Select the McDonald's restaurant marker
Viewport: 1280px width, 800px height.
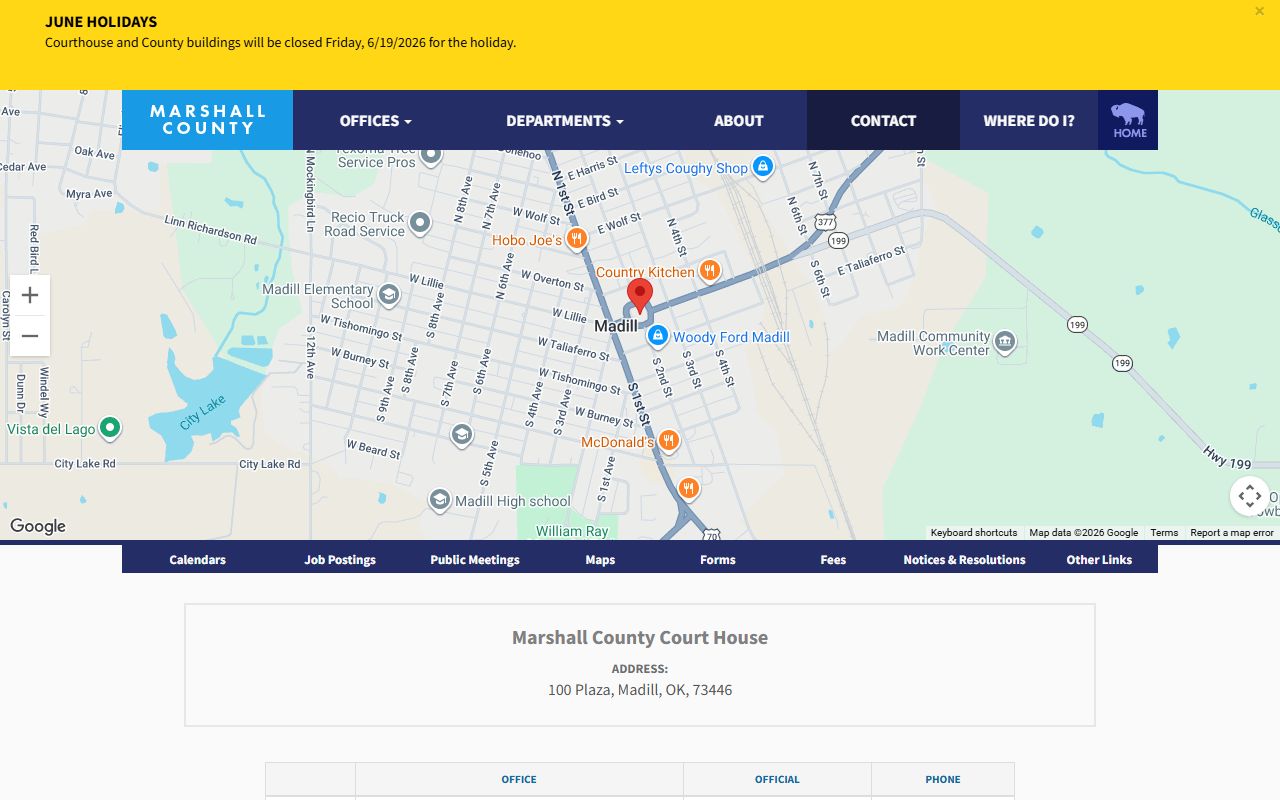[669, 440]
